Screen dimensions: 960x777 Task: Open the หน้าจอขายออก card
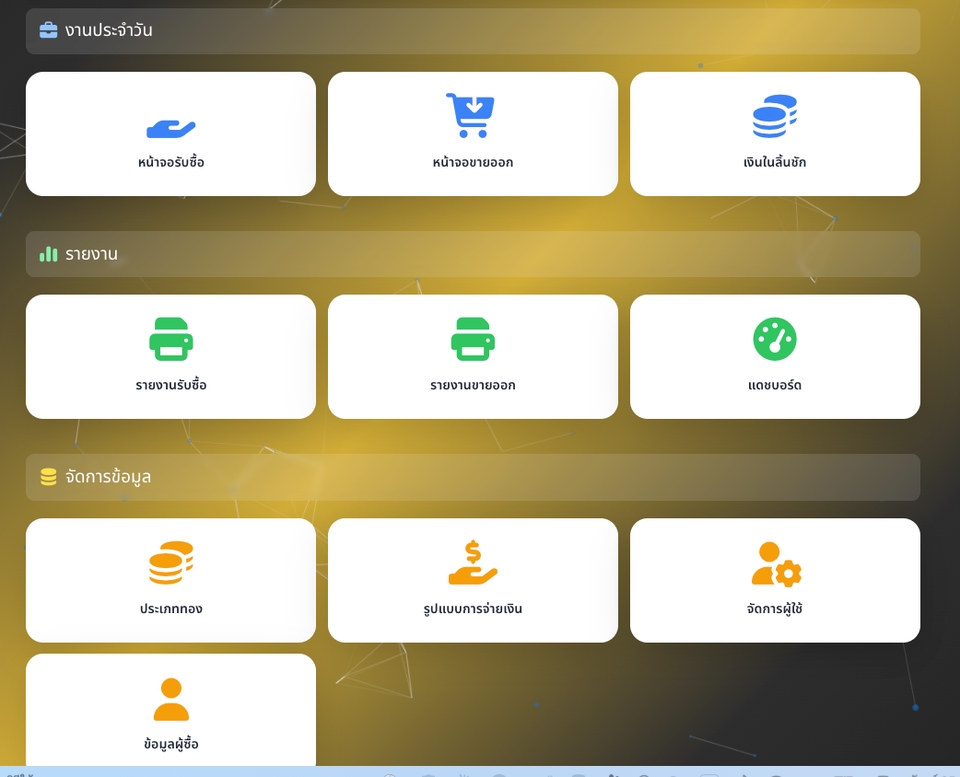[x=473, y=134]
